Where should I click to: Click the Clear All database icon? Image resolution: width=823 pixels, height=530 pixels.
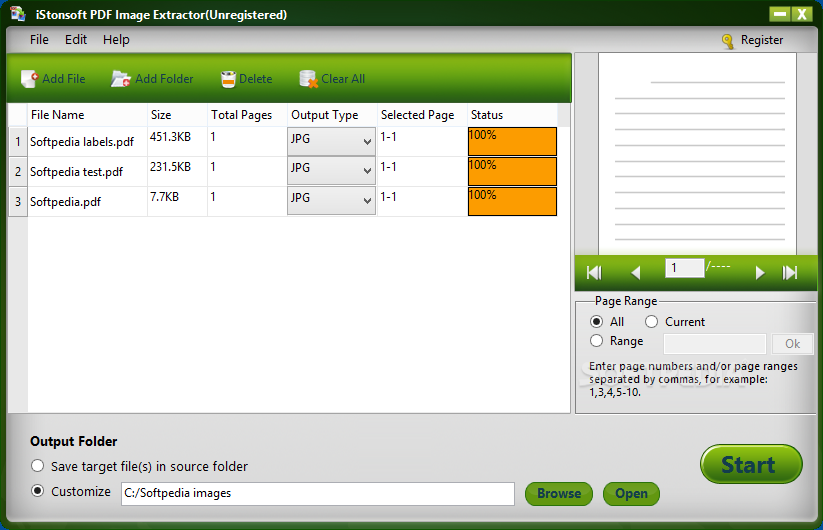(309, 79)
